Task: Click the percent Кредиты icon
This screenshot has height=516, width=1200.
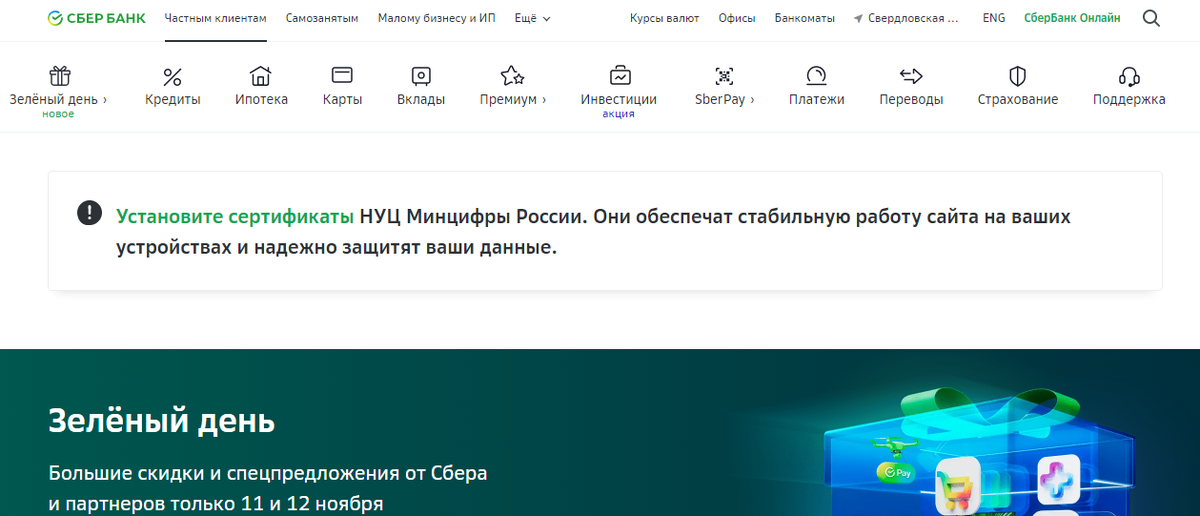Action: pyautogui.click(x=172, y=76)
